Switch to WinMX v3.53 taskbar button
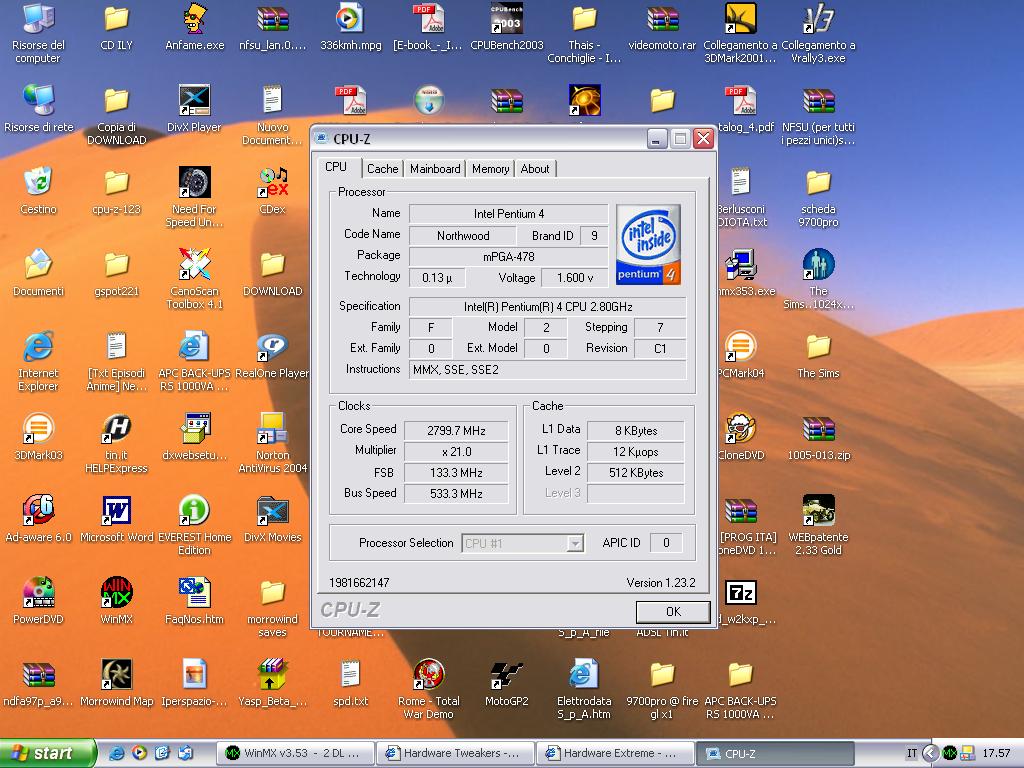This screenshot has height=768, width=1024. pyautogui.click(x=298, y=753)
